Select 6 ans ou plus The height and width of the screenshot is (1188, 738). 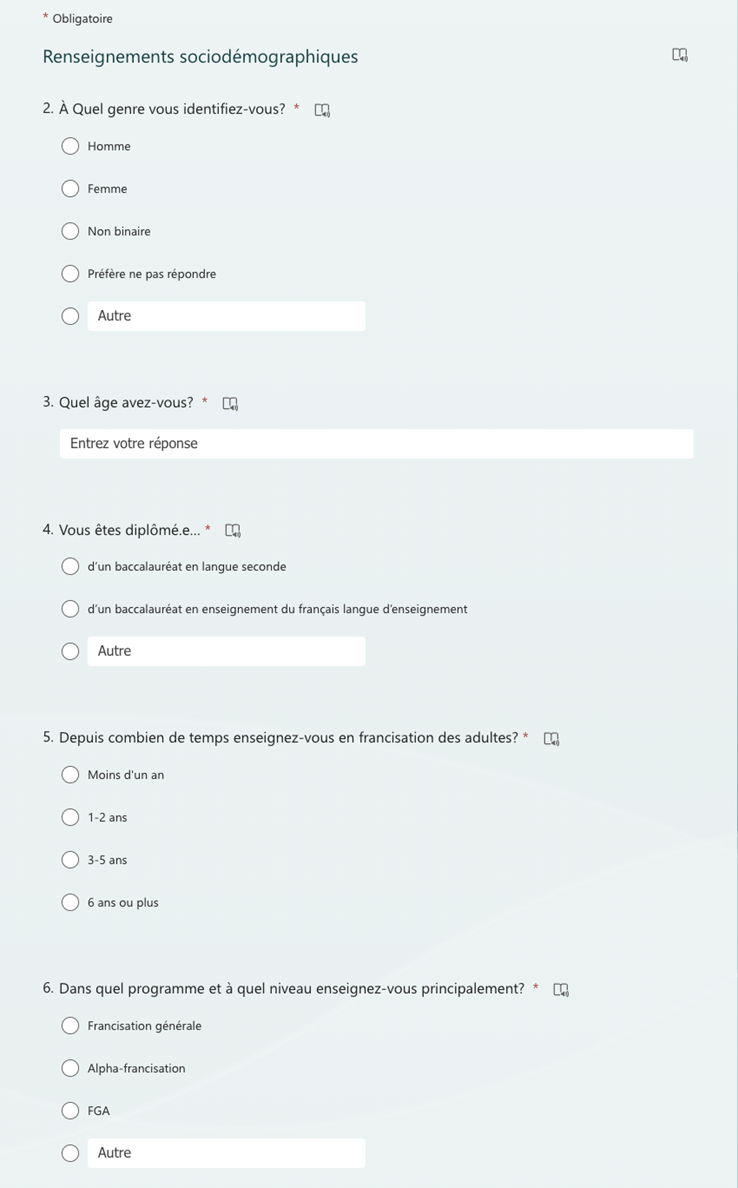[x=70, y=903]
